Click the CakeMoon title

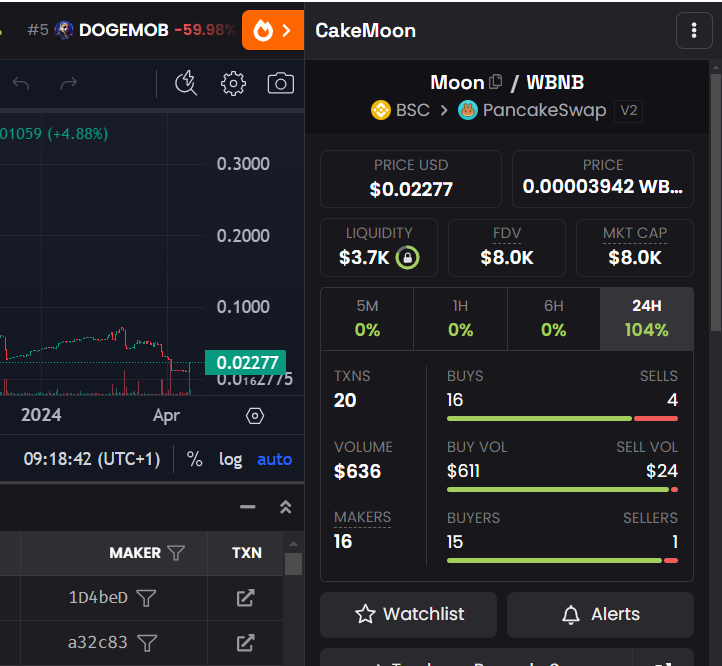pyautogui.click(x=366, y=30)
